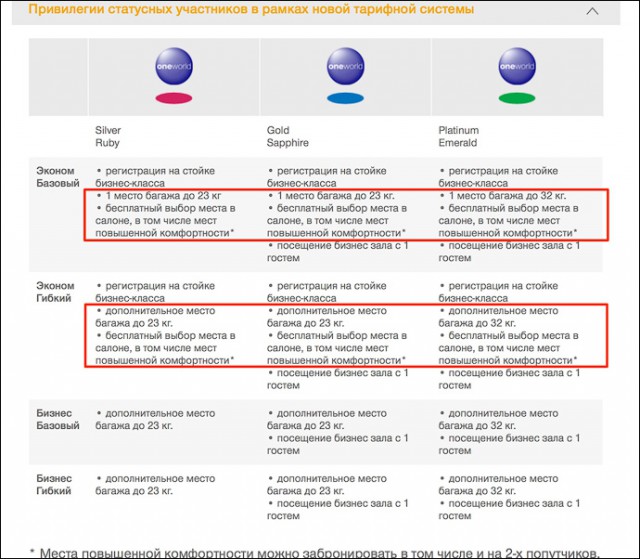640x559 pixels.
Task: Click '1 место багажа до 32 кг.' in Platinum column
Action: [x=507, y=196]
